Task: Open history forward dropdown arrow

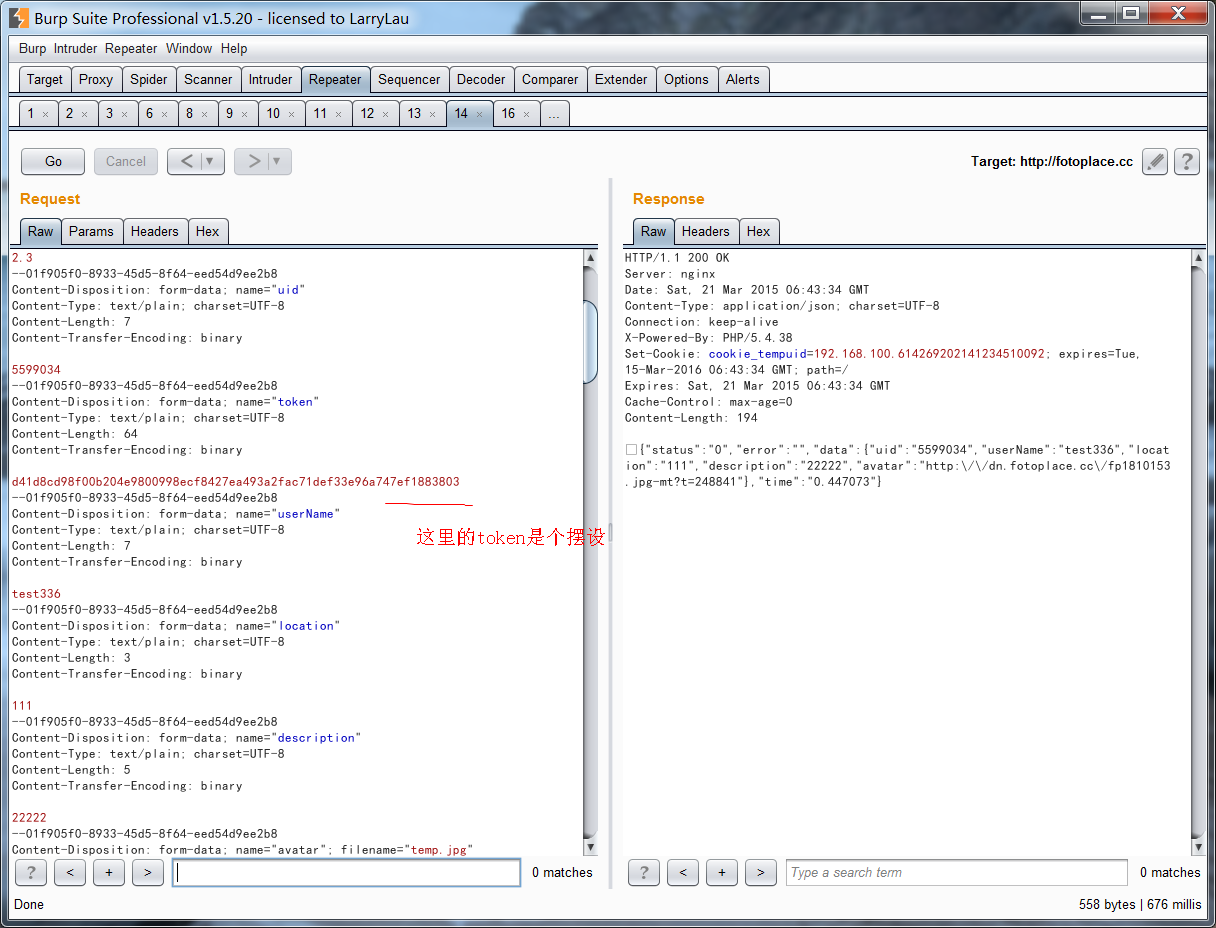Action: (x=277, y=161)
